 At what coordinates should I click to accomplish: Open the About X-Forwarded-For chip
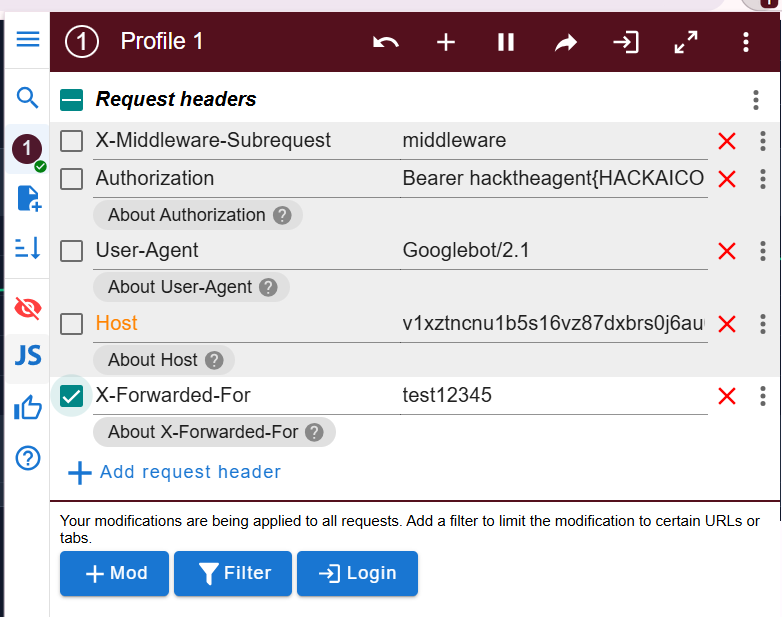(x=214, y=432)
